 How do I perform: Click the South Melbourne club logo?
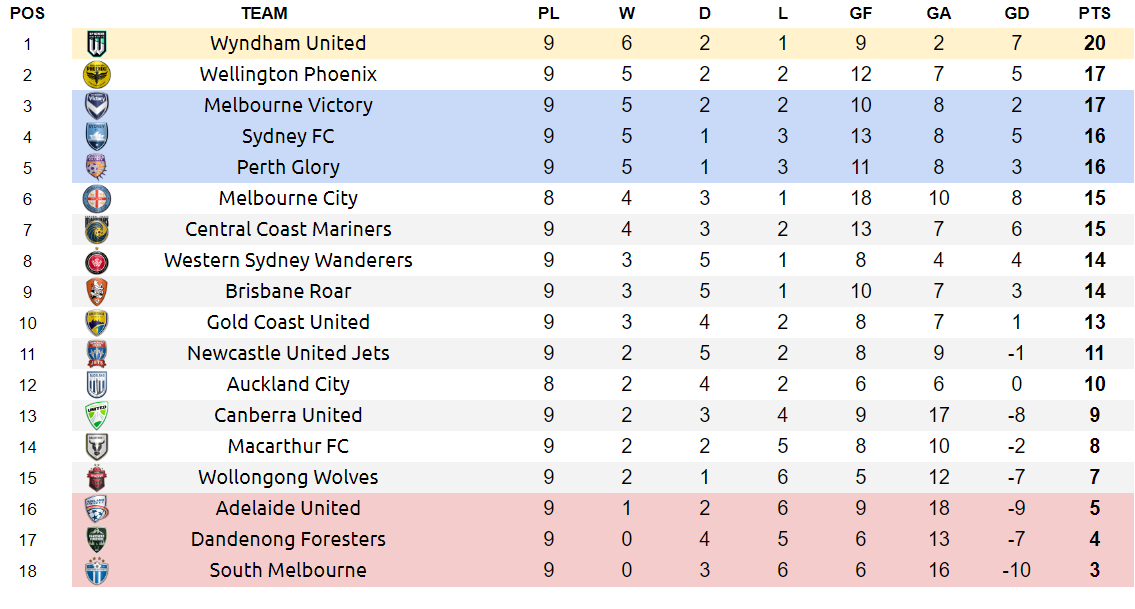[97, 570]
